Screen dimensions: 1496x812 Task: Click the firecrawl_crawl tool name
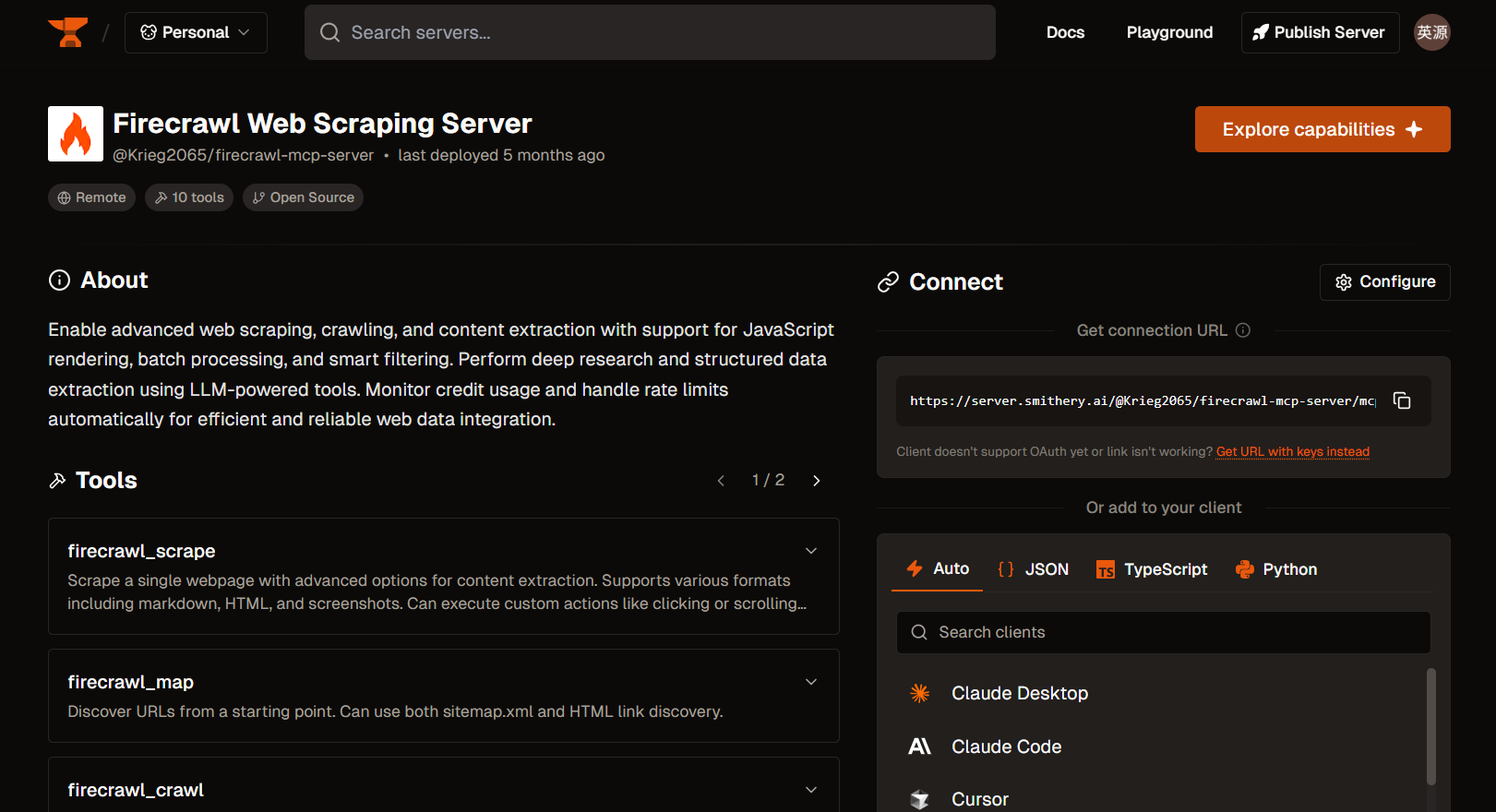[x=136, y=790]
